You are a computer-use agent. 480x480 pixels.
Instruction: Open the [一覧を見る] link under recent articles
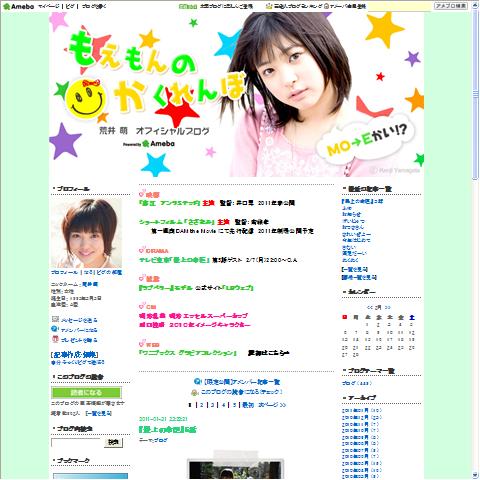click(355, 269)
